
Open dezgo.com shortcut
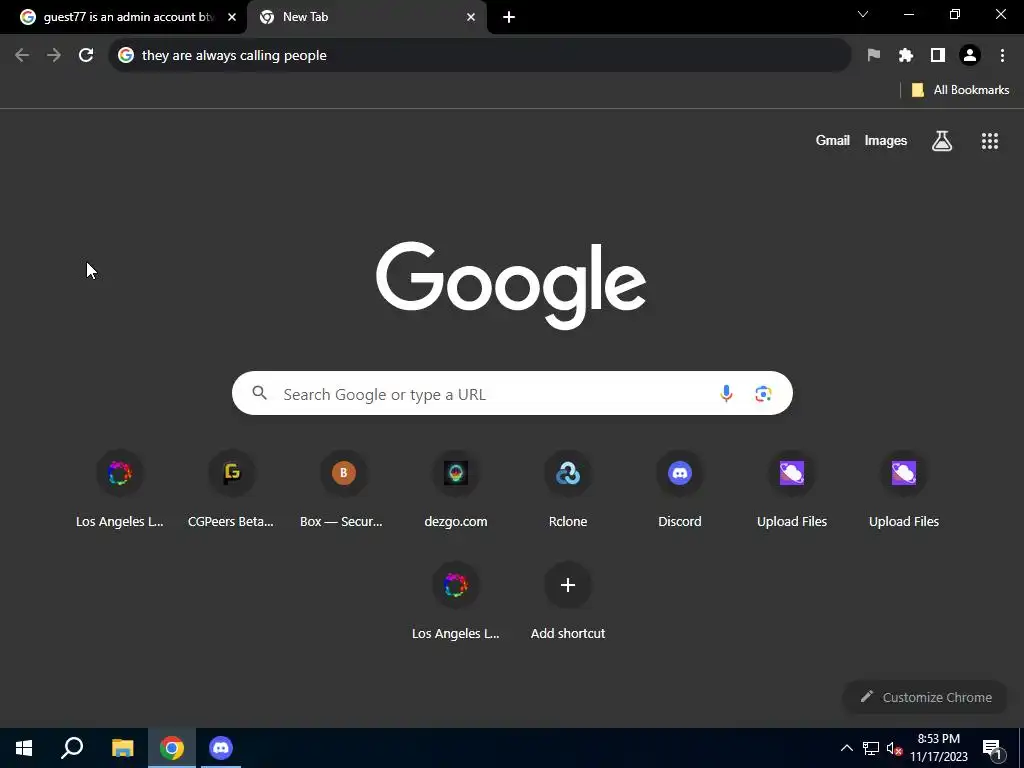456,490
